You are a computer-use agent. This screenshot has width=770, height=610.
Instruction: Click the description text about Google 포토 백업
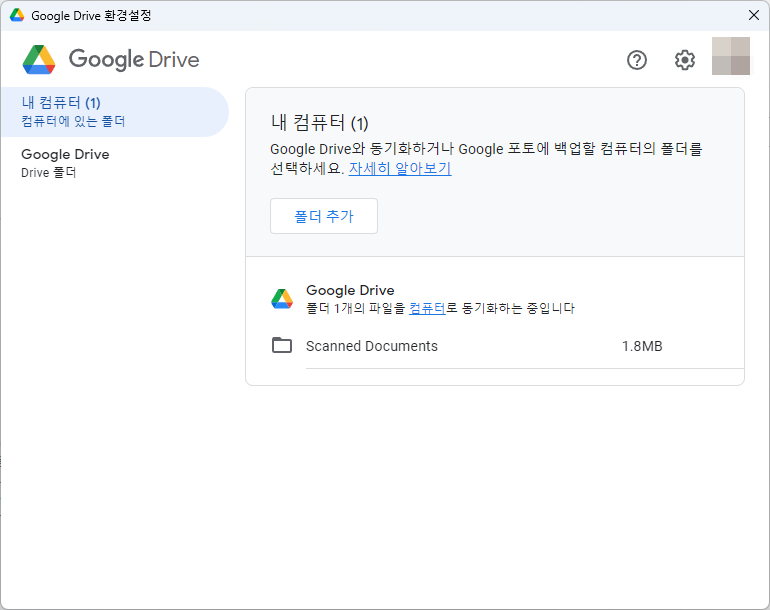(x=486, y=149)
